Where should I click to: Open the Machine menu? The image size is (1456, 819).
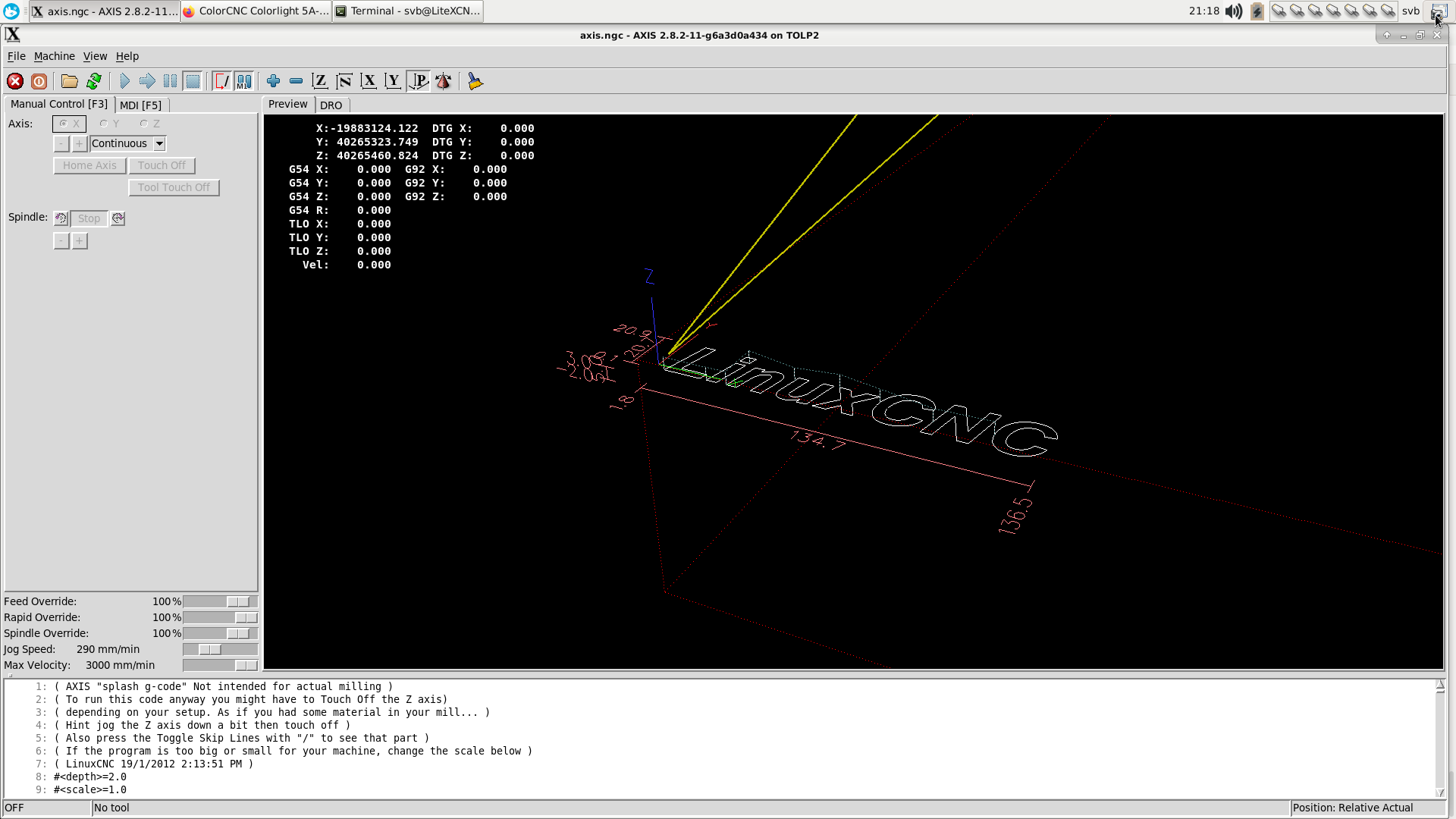click(55, 56)
